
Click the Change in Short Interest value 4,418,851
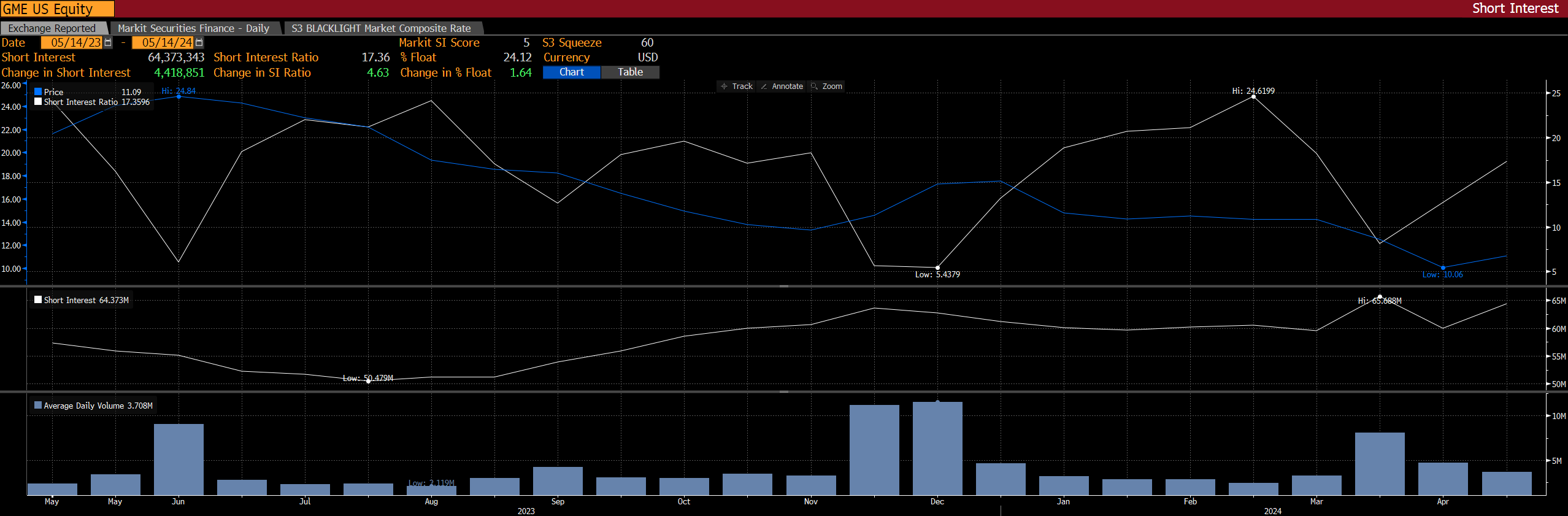click(x=179, y=72)
